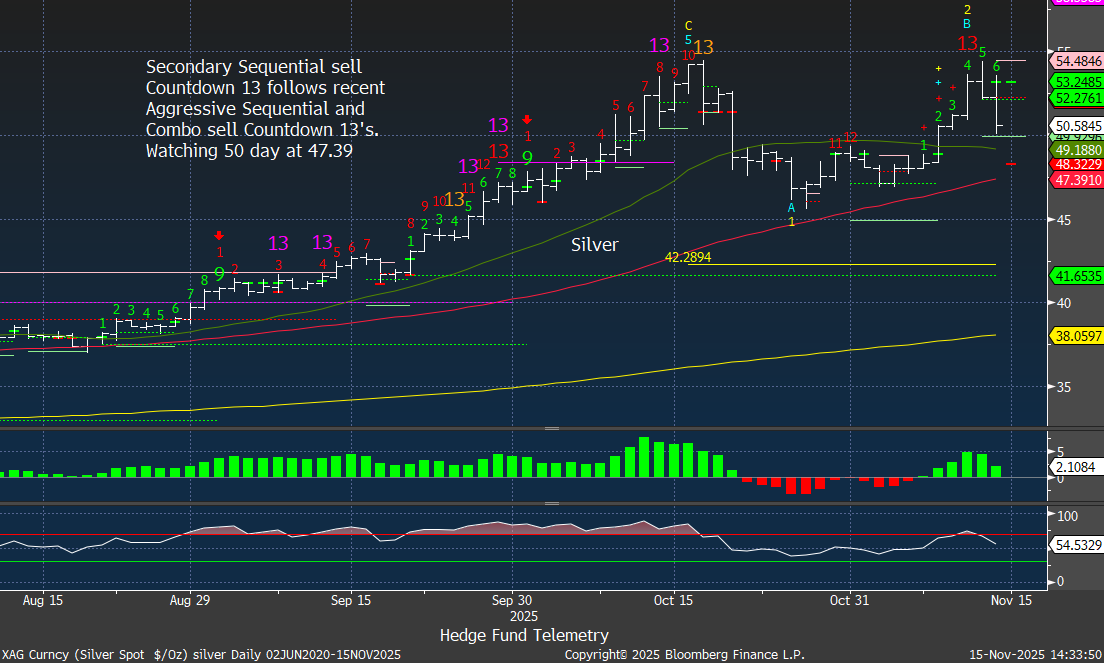Click the 47.3910 red moving average tag
Viewport: 1104px width, 663px height.
(x=1076, y=180)
